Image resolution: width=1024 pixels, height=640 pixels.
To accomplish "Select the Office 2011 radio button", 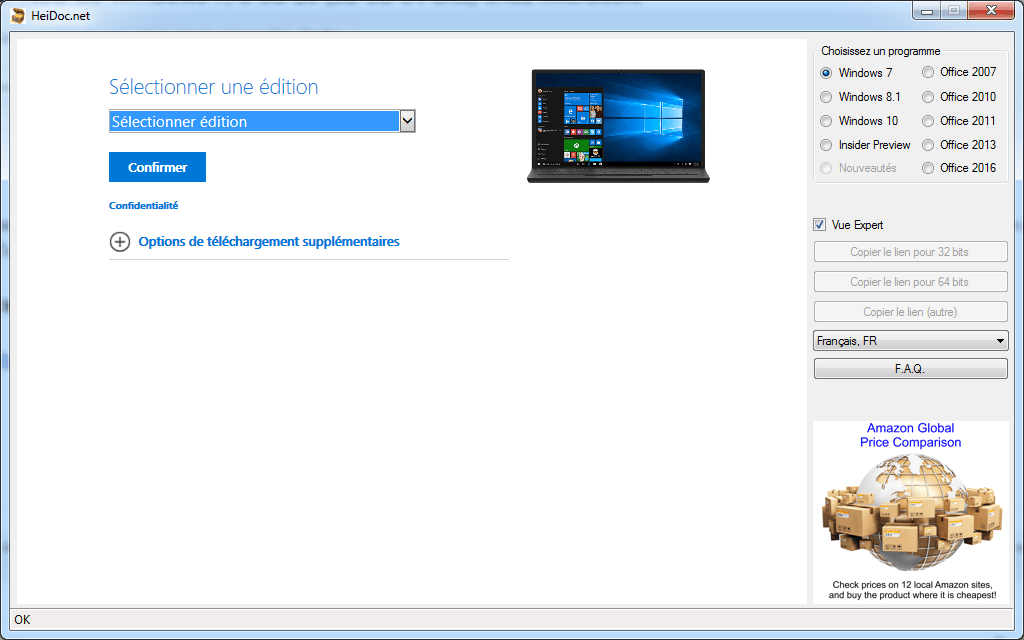I will [x=928, y=121].
